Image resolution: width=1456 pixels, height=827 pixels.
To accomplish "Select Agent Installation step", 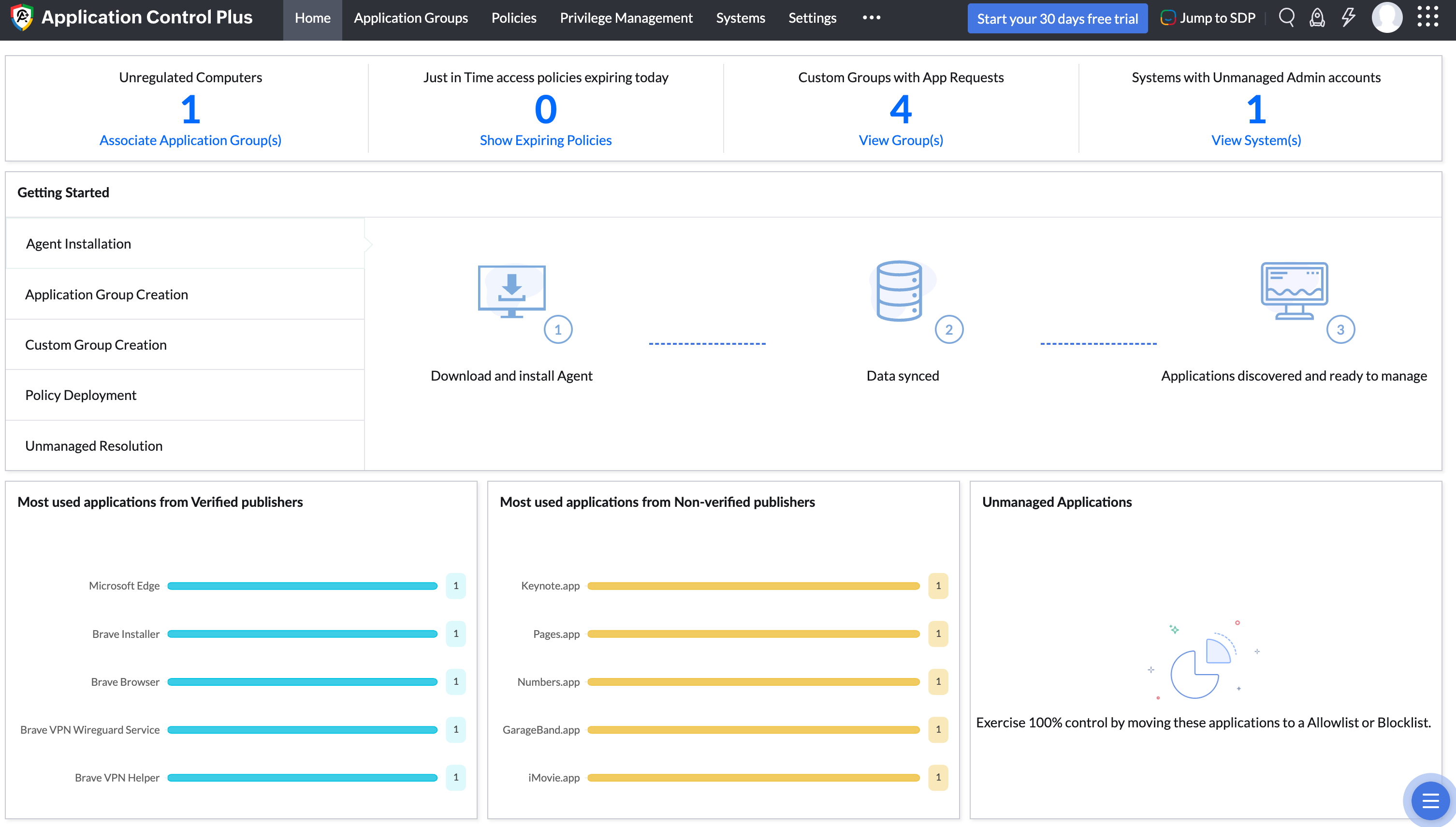I will point(185,244).
